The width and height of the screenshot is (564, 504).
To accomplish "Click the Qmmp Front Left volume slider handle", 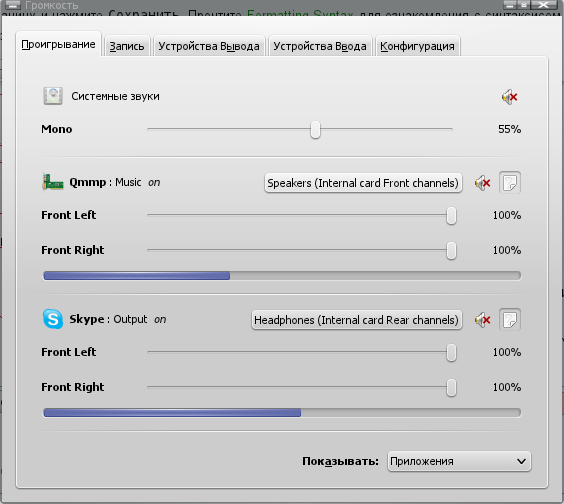I will coord(451,215).
